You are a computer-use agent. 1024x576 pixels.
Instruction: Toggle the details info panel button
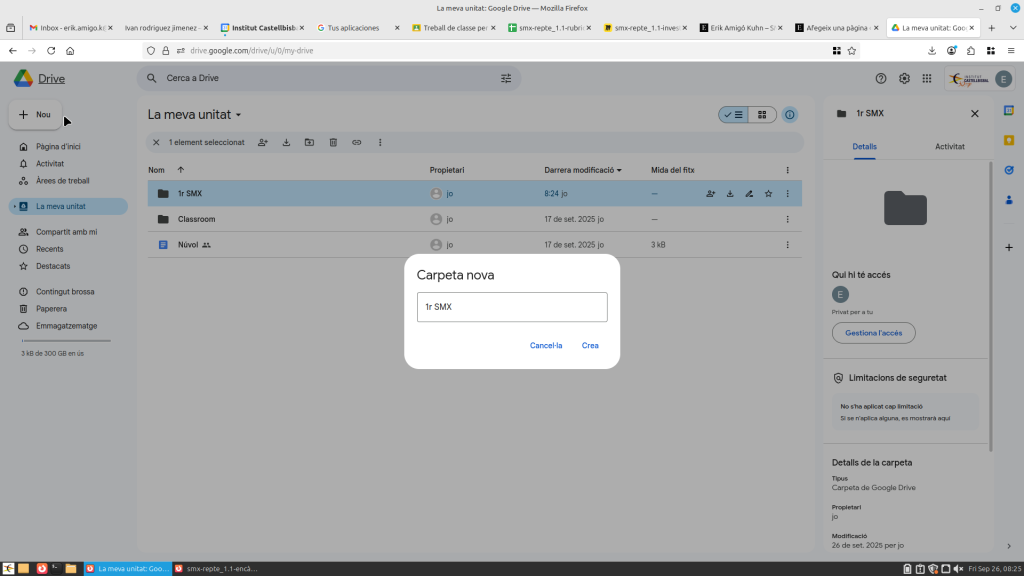click(x=790, y=115)
